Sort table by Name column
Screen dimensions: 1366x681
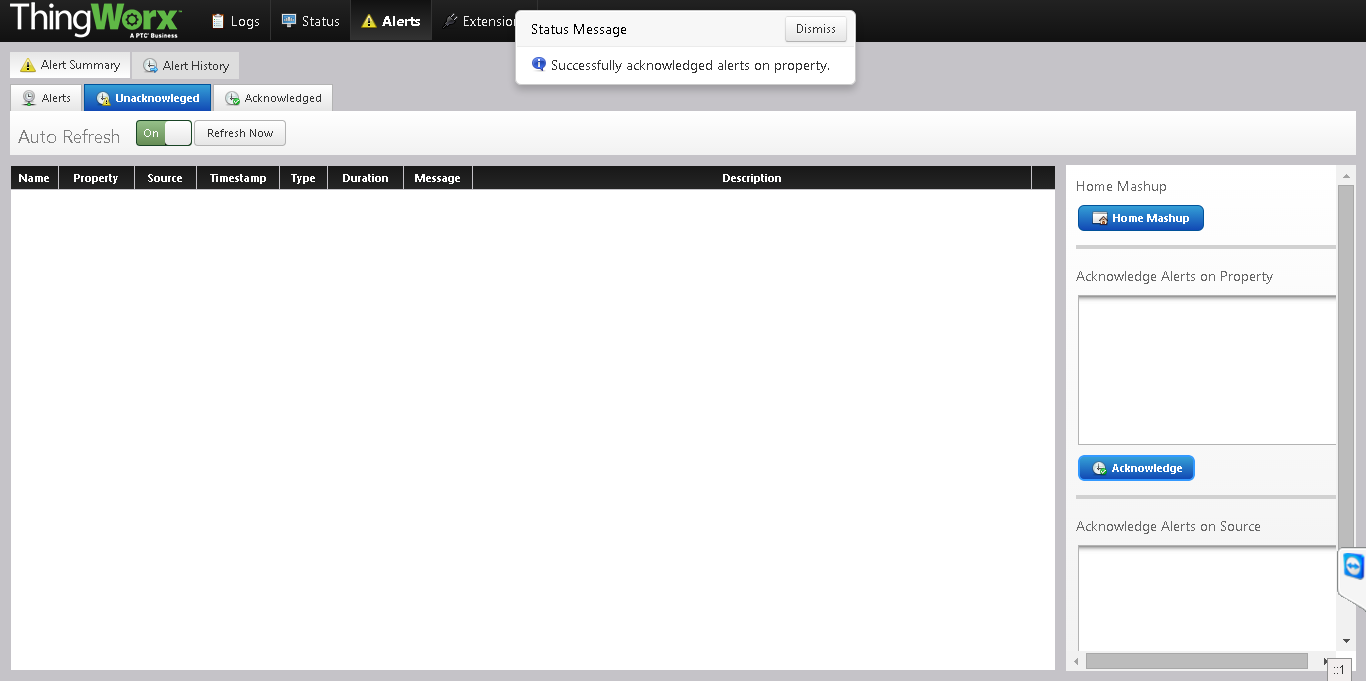34,178
